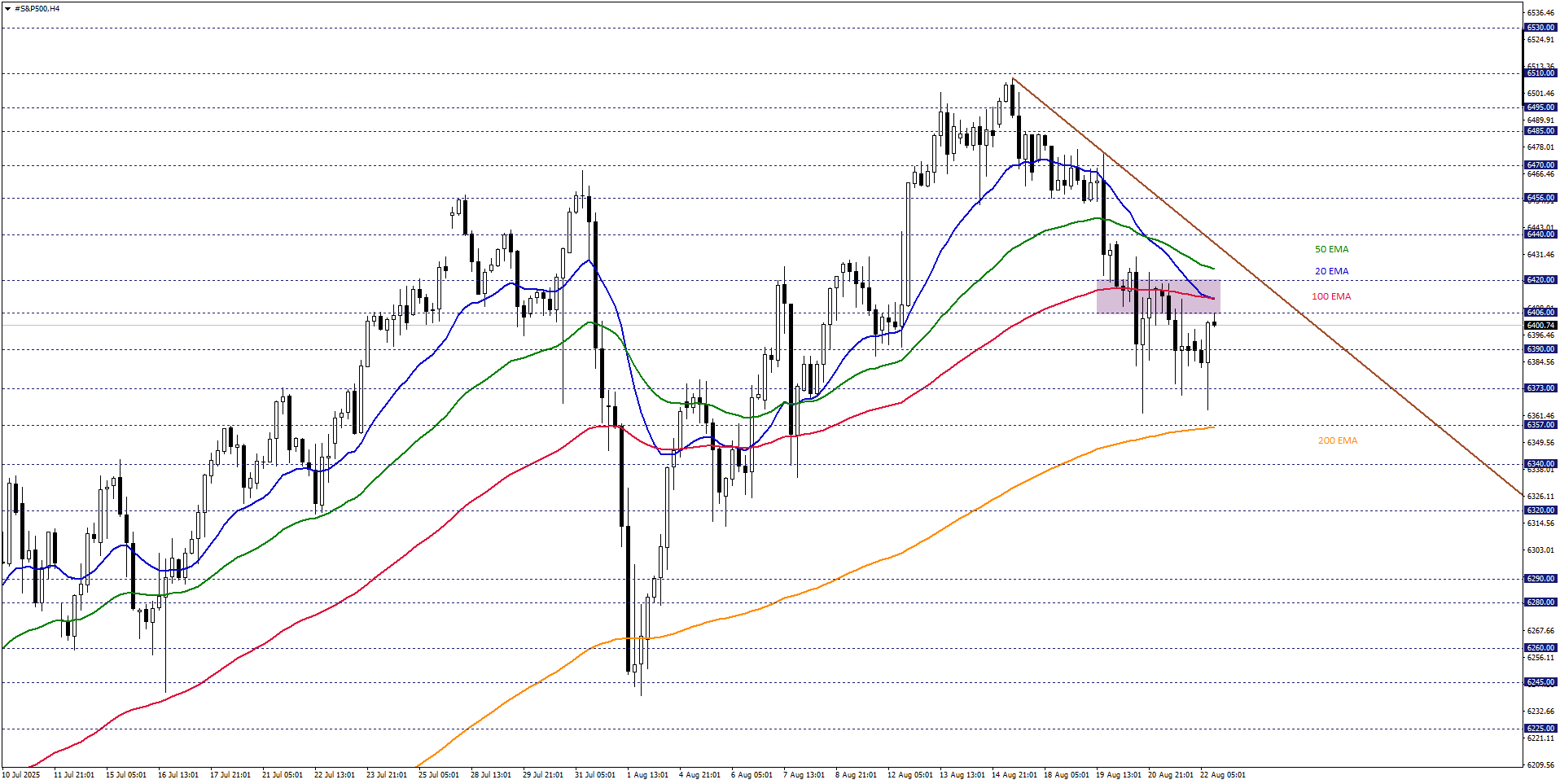
Task: Click the 6280.00 price level tag
Action: pos(1540,602)
